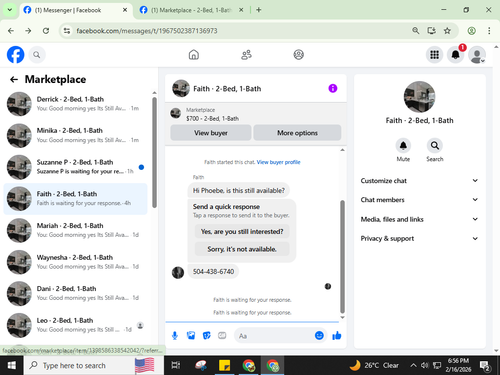
Task: Select Faith's conversation in the list
Action: pos(75,199)
